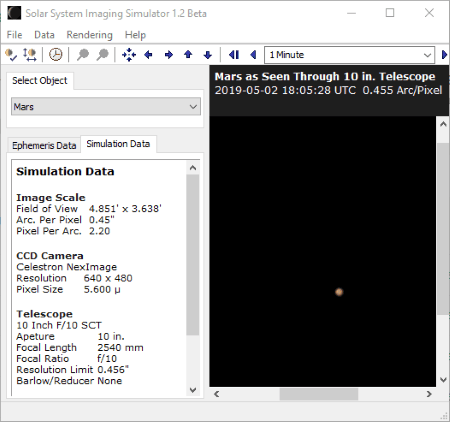Viewport: 450px width, 422px height.
Task: Click the planet size/scale toolbar icon
Action: click(30, 54)
